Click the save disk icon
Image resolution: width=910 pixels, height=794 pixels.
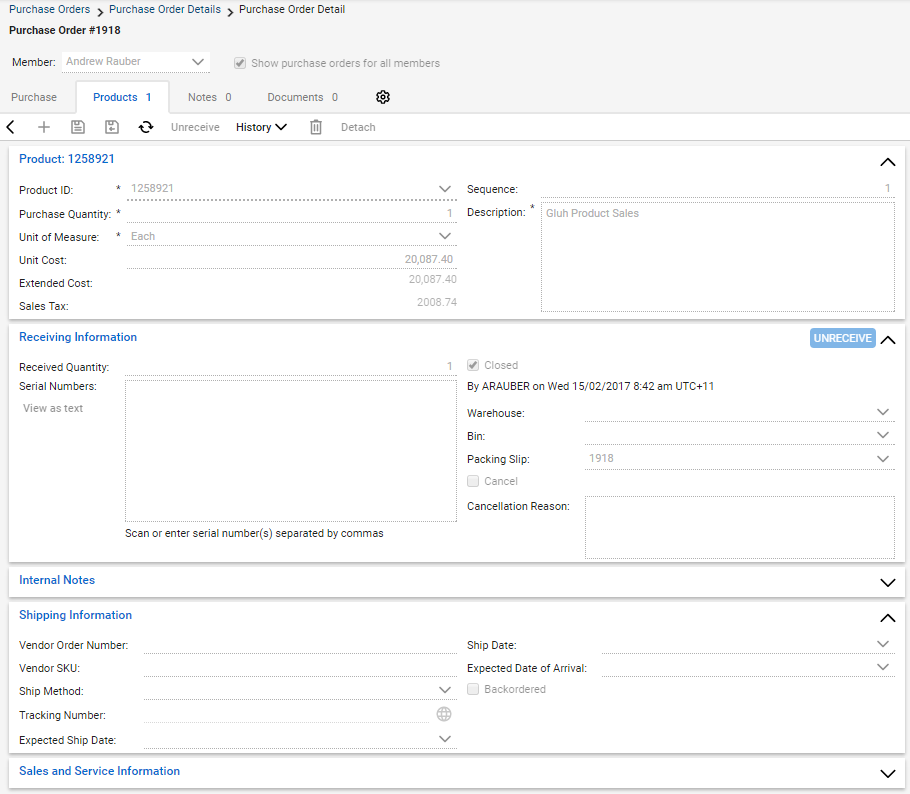pos(78,127)
